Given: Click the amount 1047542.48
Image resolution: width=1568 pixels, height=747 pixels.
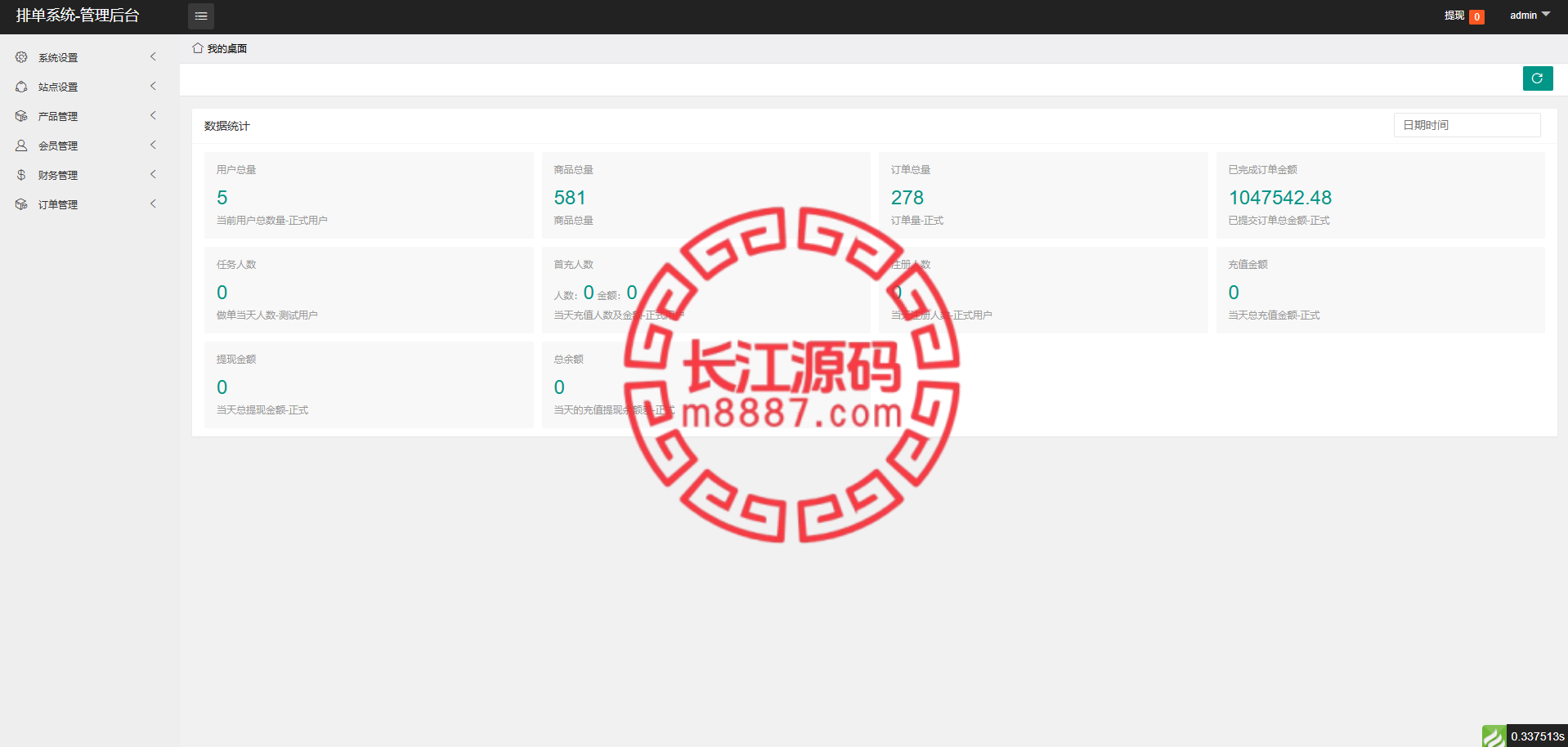Looking at the screenshot, I should [1280, 198].
